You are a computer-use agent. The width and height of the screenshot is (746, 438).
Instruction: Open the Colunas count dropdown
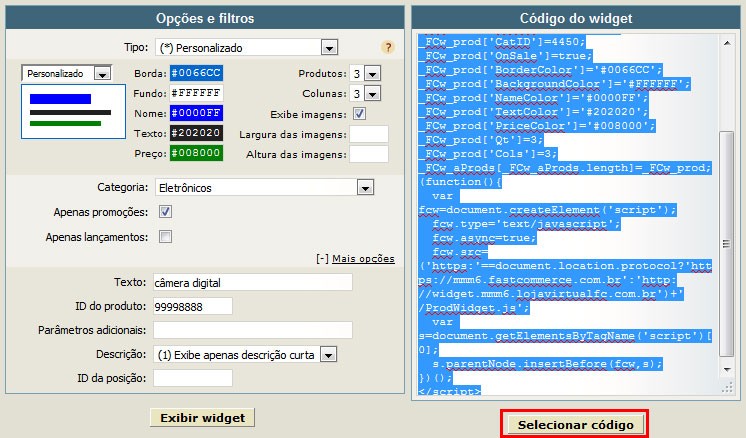(365, 94)
